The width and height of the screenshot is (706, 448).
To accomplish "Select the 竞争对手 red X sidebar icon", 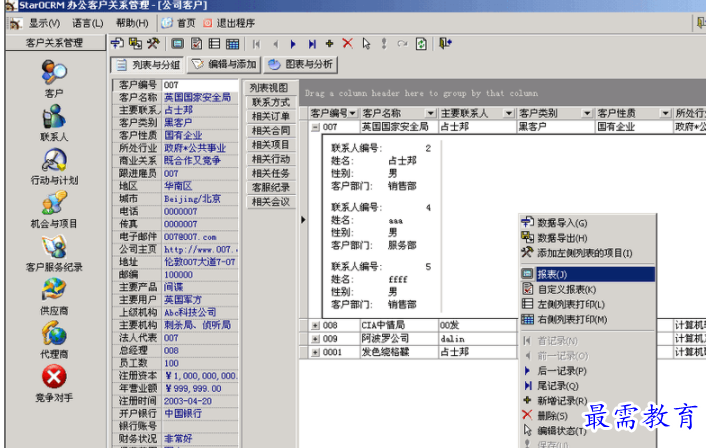I will tap(54, 377).
